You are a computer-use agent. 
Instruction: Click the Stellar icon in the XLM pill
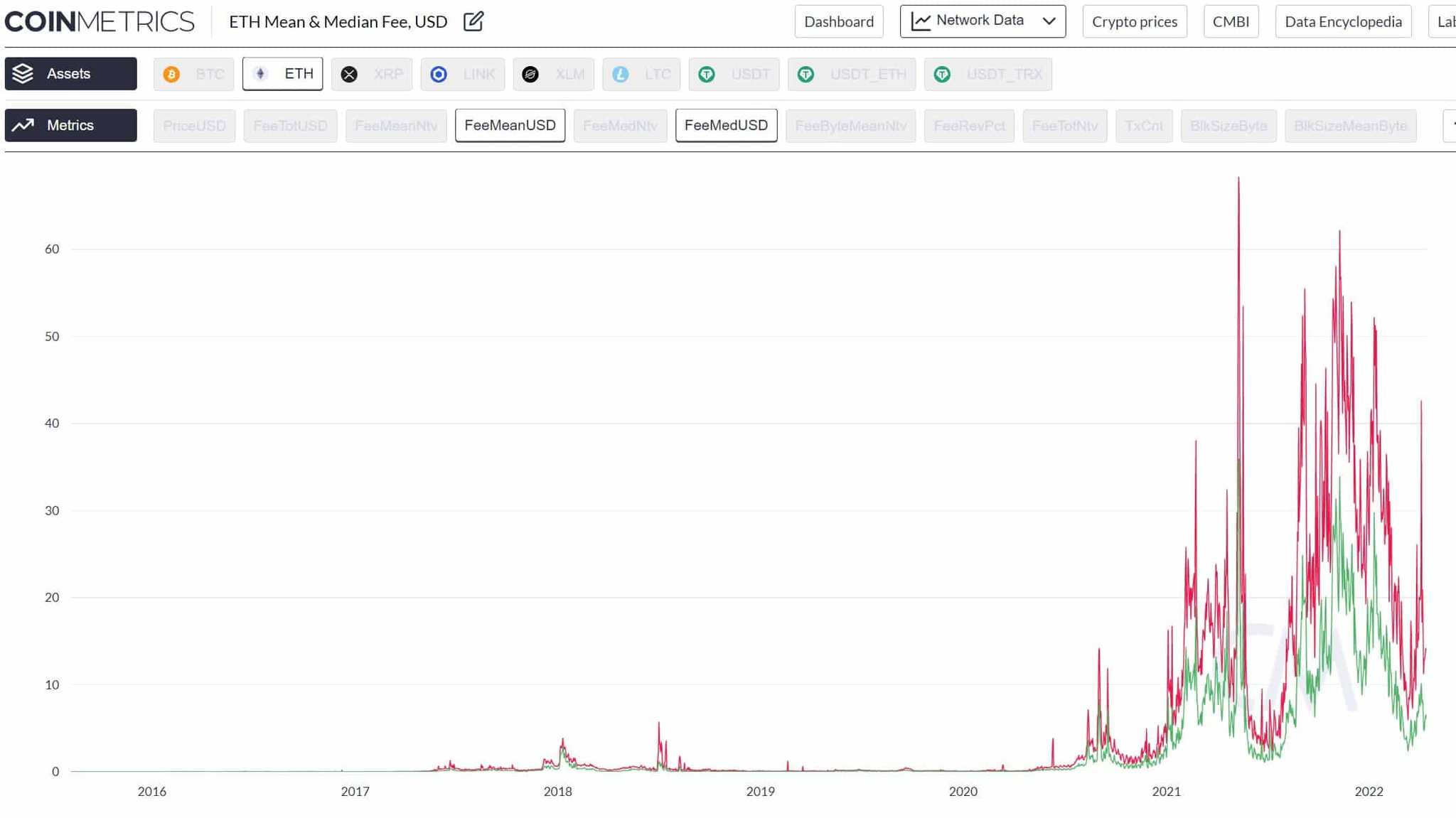530,74
